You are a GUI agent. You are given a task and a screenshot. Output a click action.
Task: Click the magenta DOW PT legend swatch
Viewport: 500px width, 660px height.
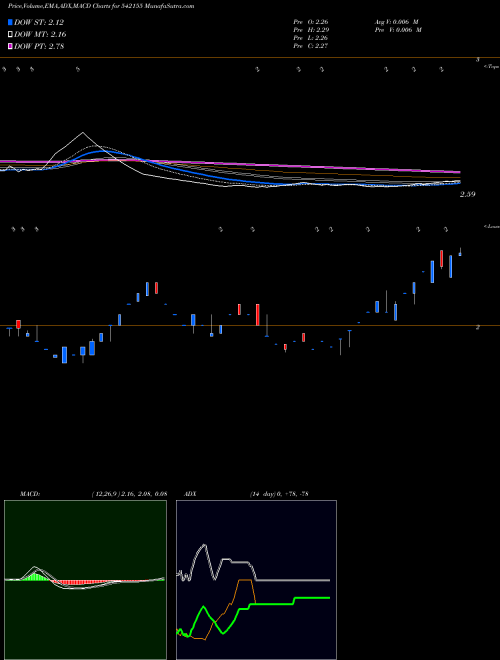click(x=10, y=46)
